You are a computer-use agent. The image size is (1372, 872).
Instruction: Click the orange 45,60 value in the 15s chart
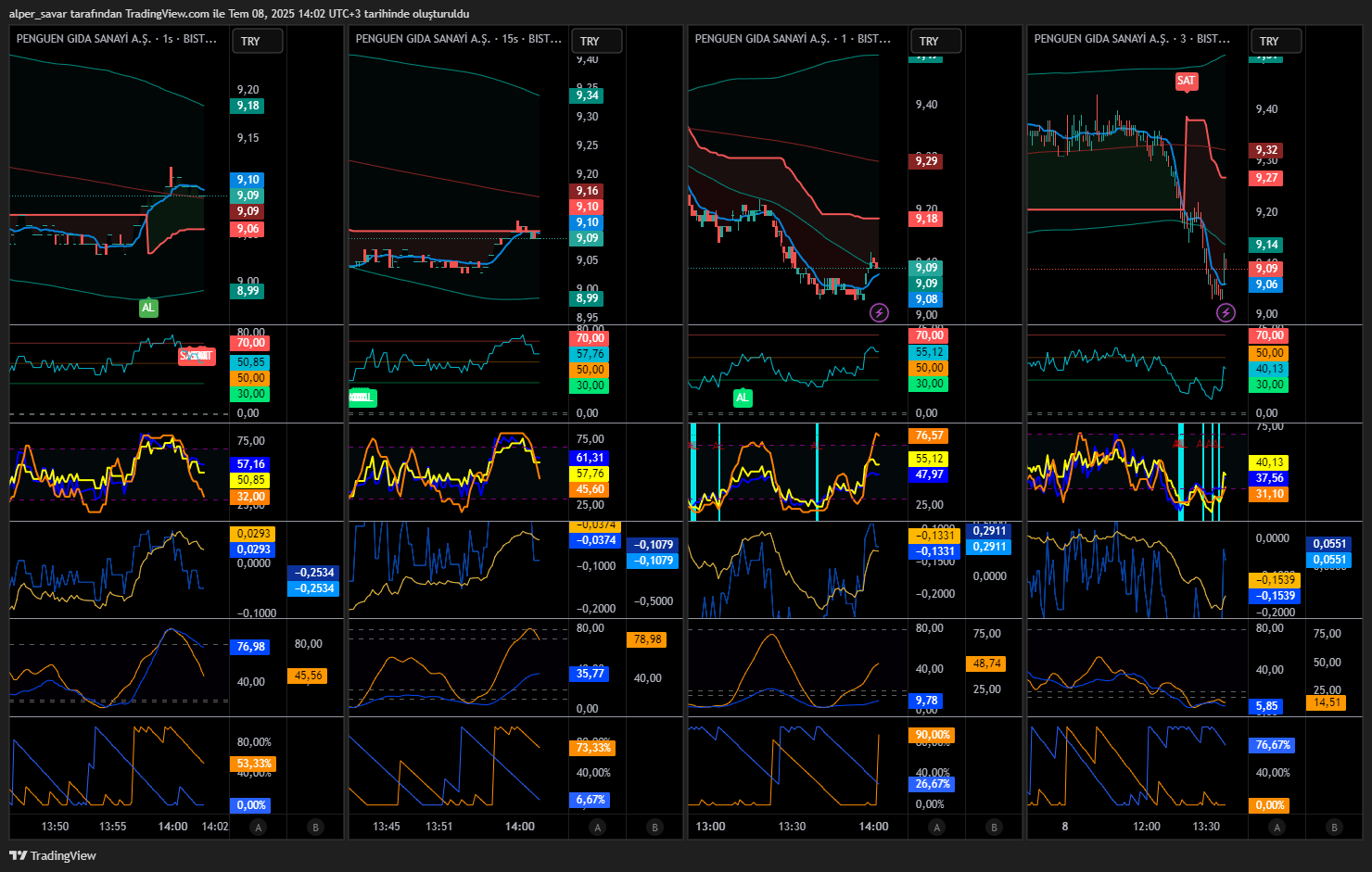pos(590,489)
